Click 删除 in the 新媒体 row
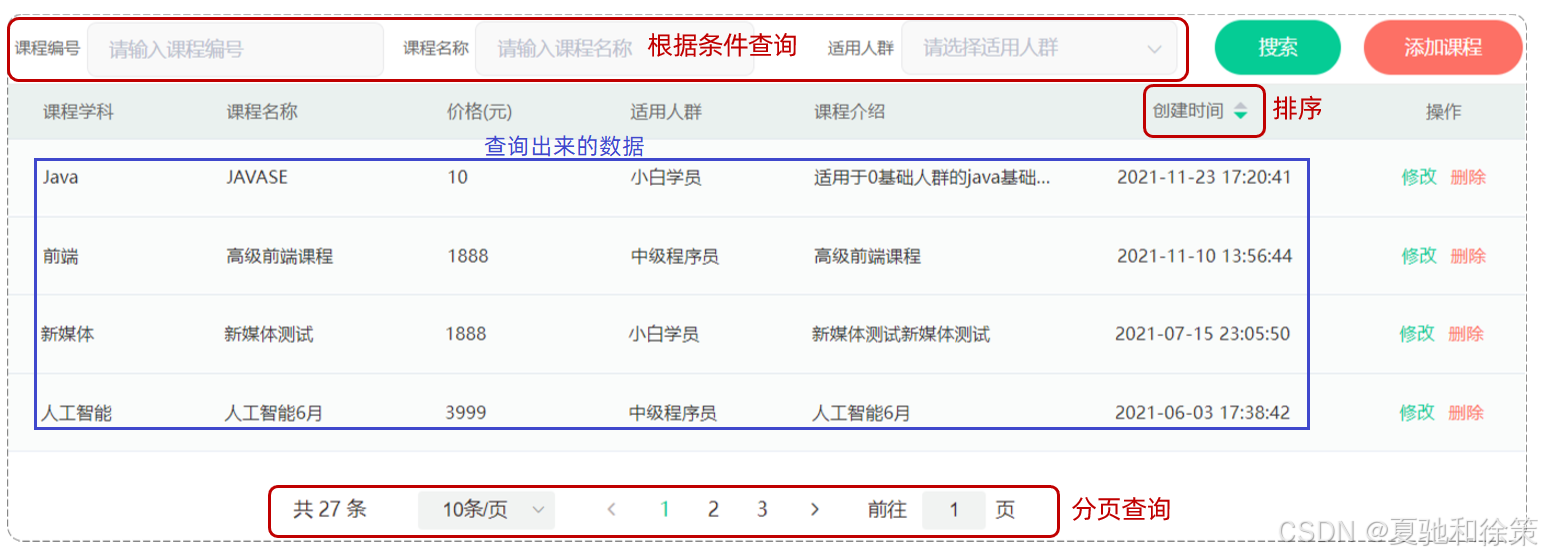The height and width of the screenshot is (558, 1542). pos(1465,334)
